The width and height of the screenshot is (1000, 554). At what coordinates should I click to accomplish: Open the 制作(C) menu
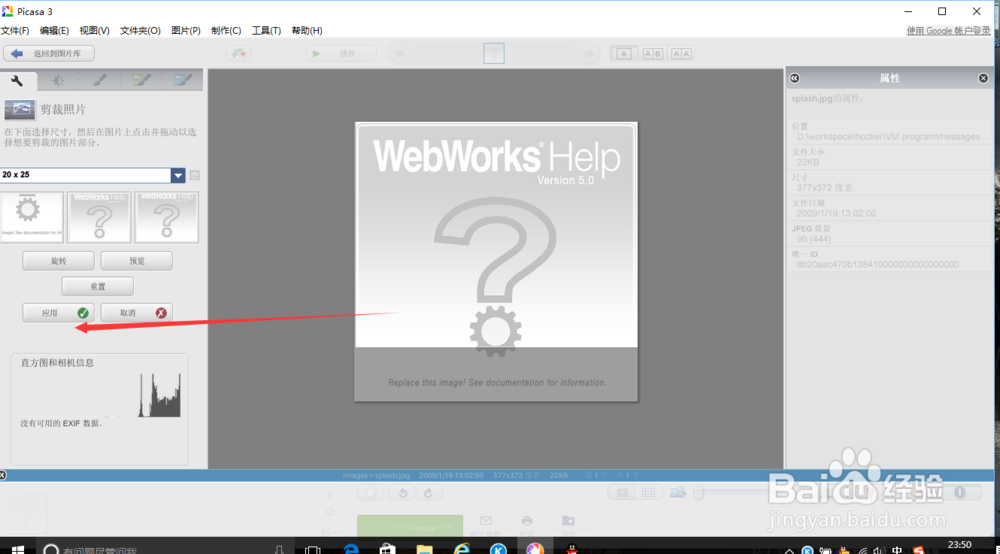pos(226,31)
